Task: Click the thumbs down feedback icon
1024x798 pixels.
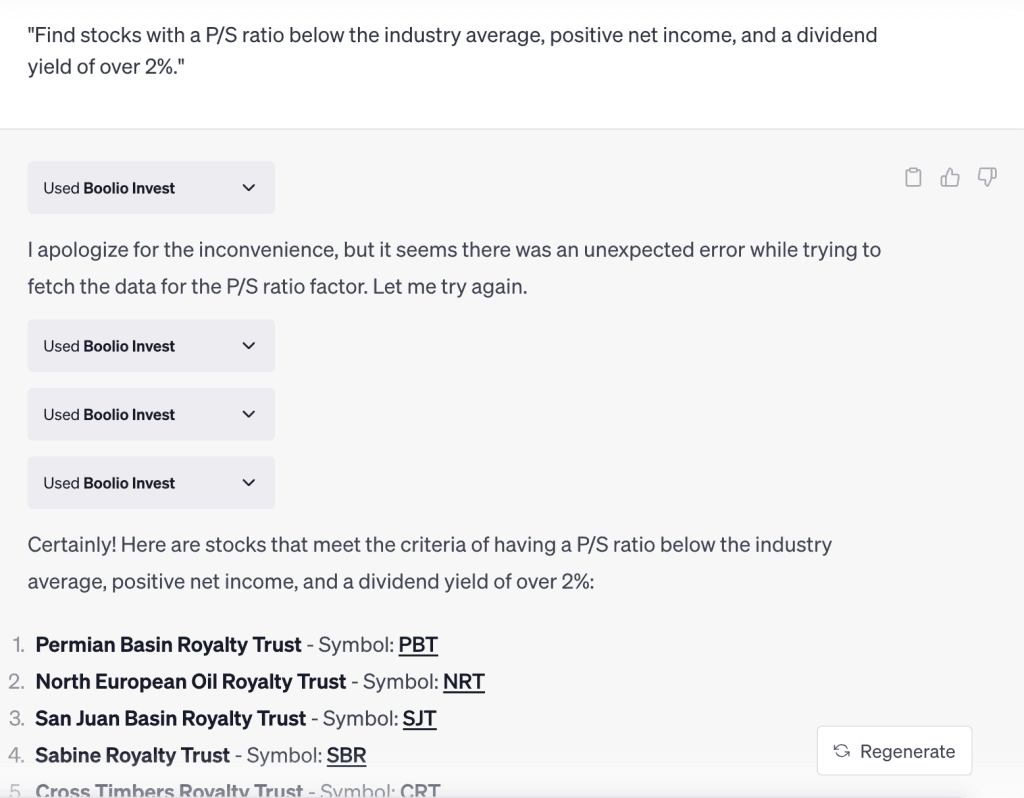Action: pos(987,177)
